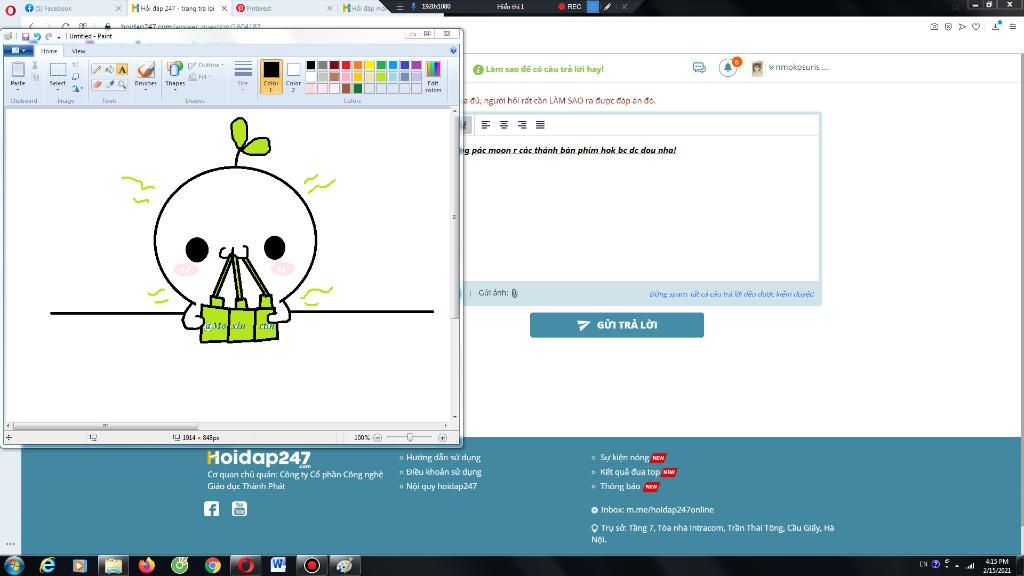Zoom in with the plus button
The height and width of the screenshot is (576, 1024).
442,438
